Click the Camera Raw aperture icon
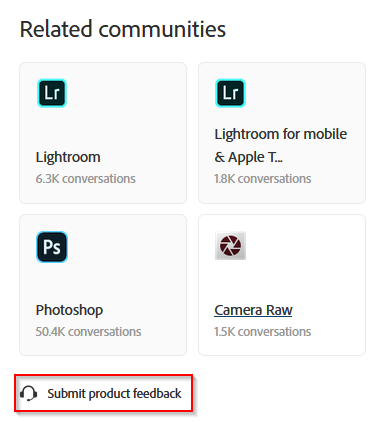Image resolution: width=378 pixels, height=422 pixels. (x=230, y=246)
